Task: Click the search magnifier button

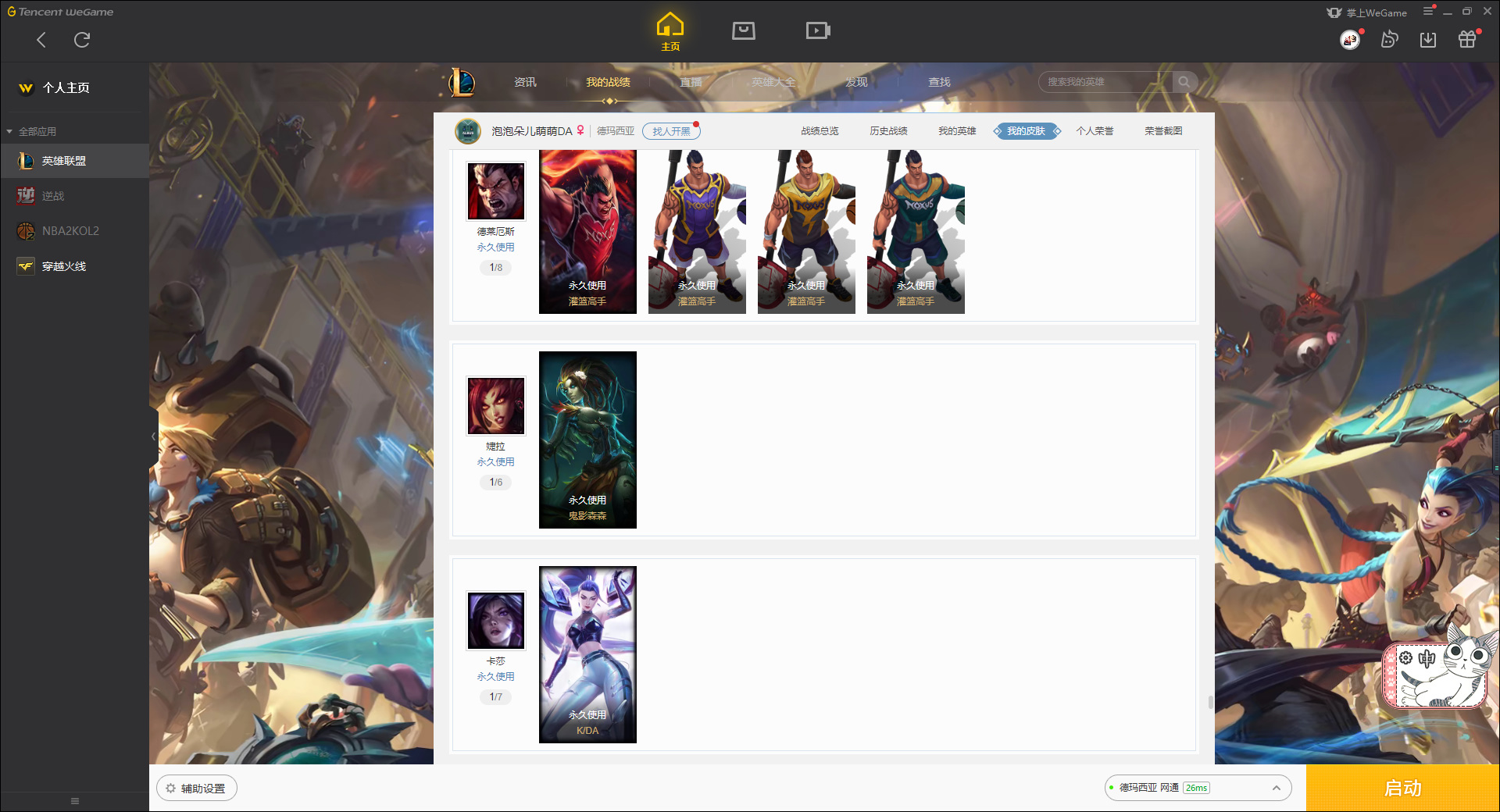Action: tap(1184, 82)
